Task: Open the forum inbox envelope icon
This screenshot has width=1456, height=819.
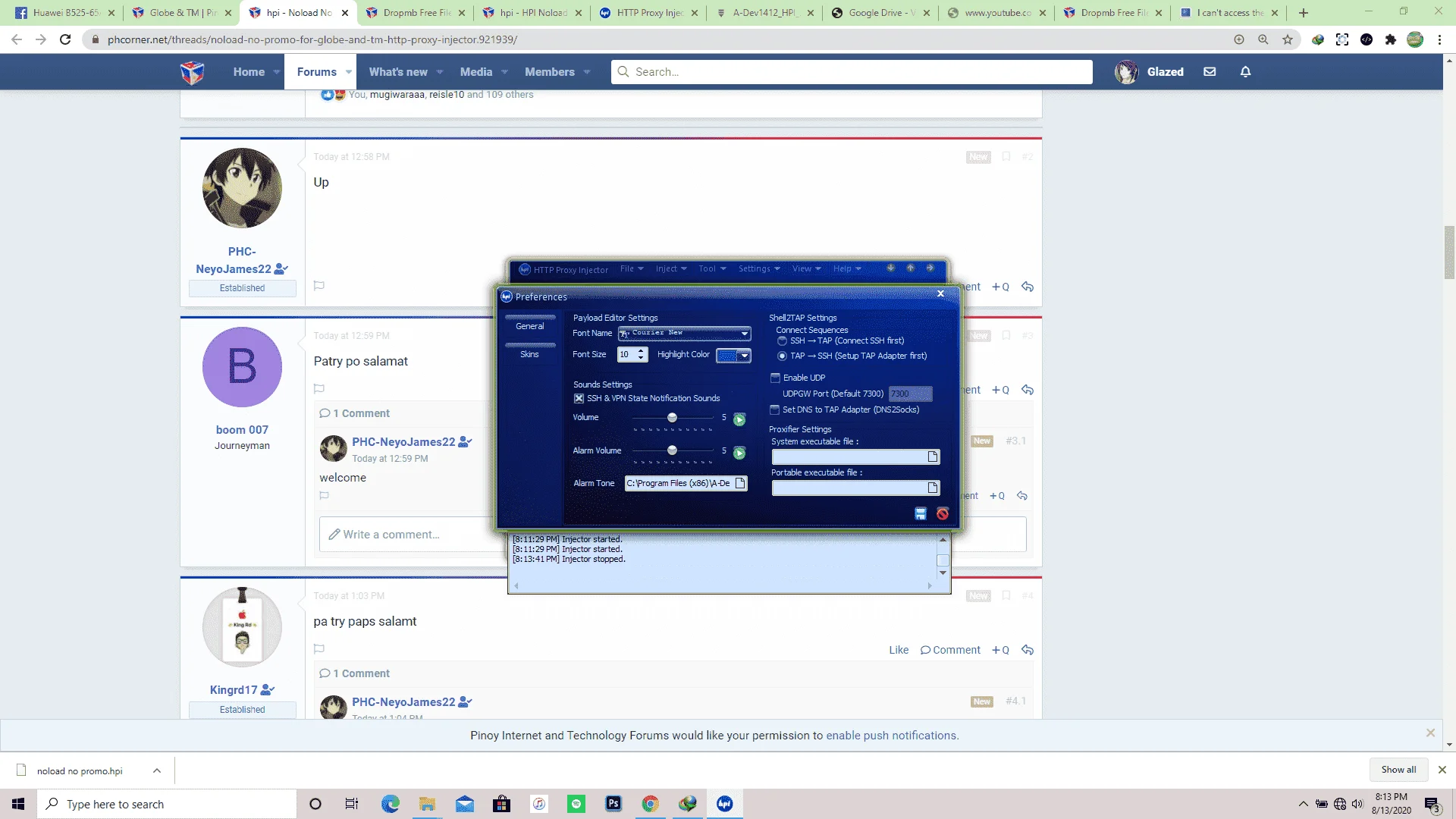Action: point(1210,72)
